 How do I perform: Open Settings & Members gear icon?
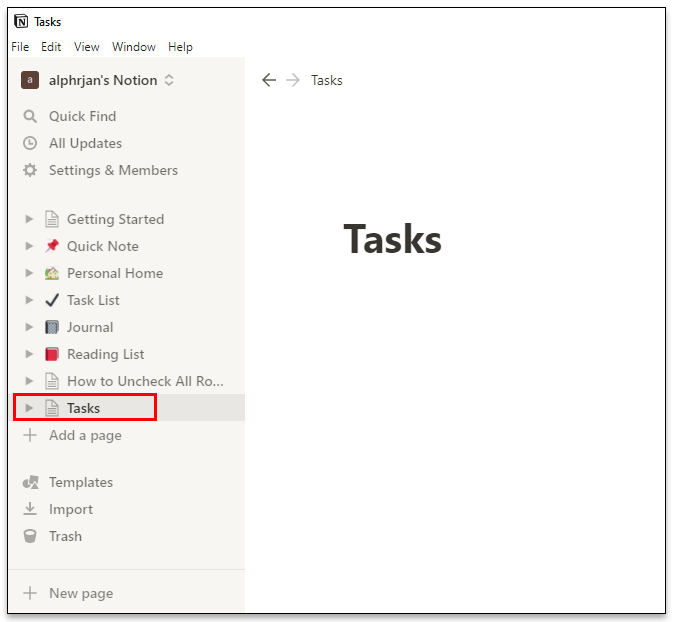click(30, 170)
